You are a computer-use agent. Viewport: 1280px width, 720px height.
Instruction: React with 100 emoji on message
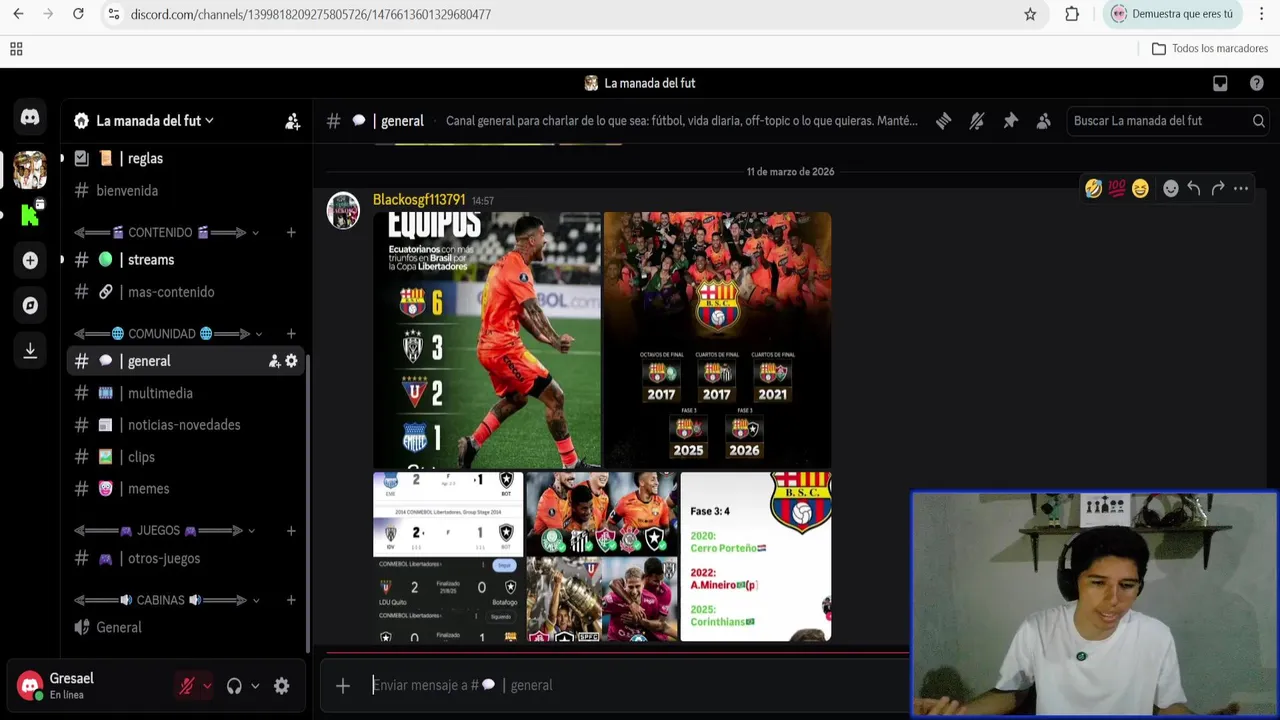(1117, 188)
